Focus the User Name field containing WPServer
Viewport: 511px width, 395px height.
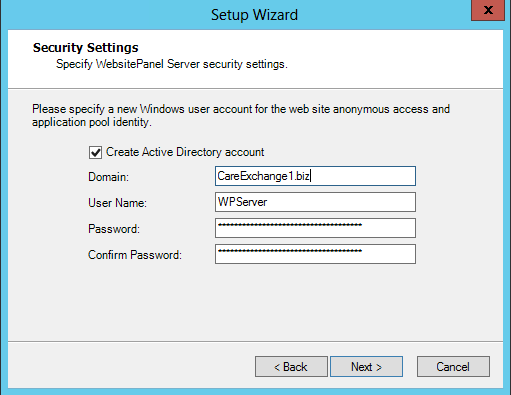pyautogui.click(x=315, y=202)
